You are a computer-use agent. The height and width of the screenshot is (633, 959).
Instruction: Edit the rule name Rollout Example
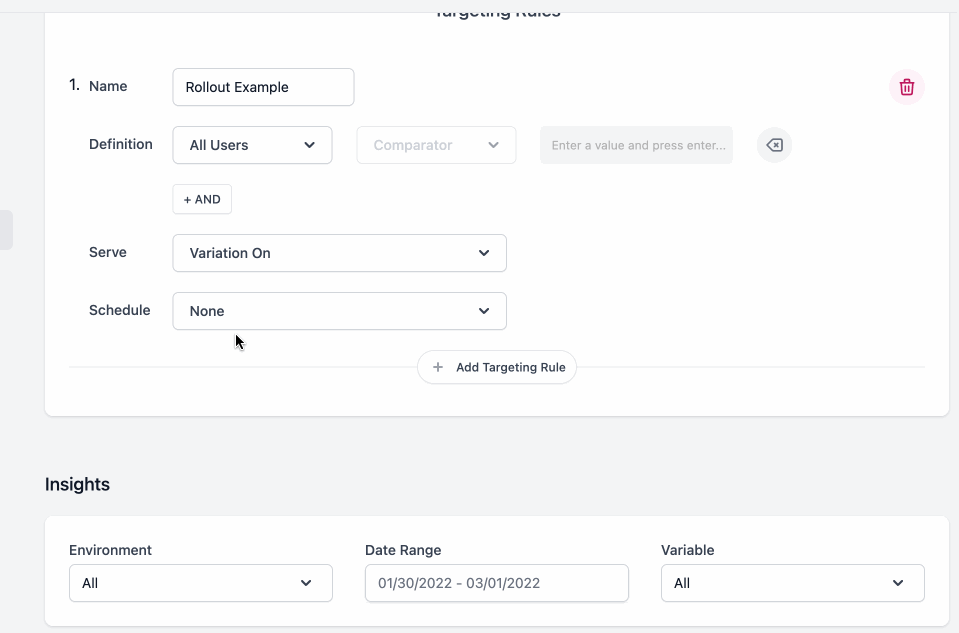(263, 87)
